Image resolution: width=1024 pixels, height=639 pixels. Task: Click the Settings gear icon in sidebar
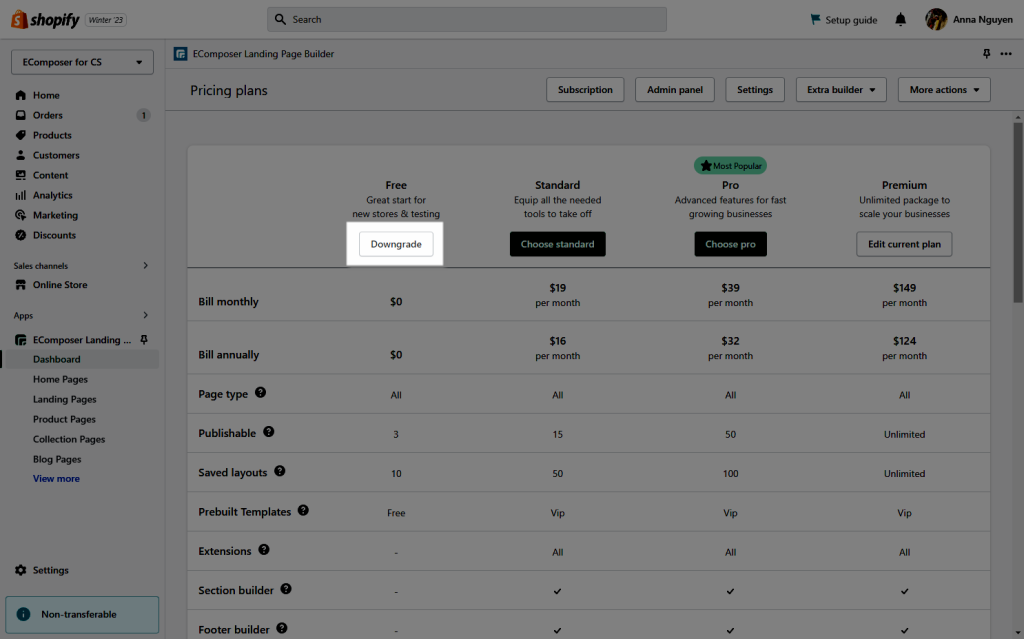(x=21, y=570)
